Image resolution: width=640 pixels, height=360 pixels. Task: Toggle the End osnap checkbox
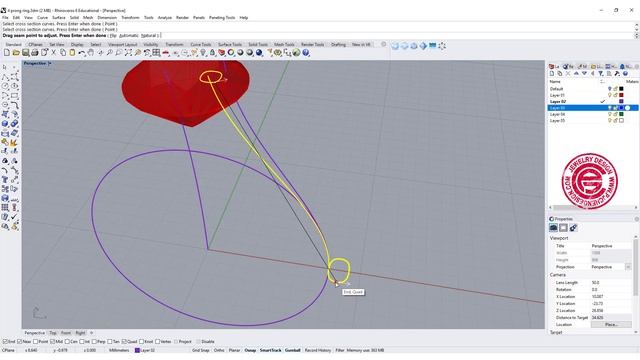point(5,342)
